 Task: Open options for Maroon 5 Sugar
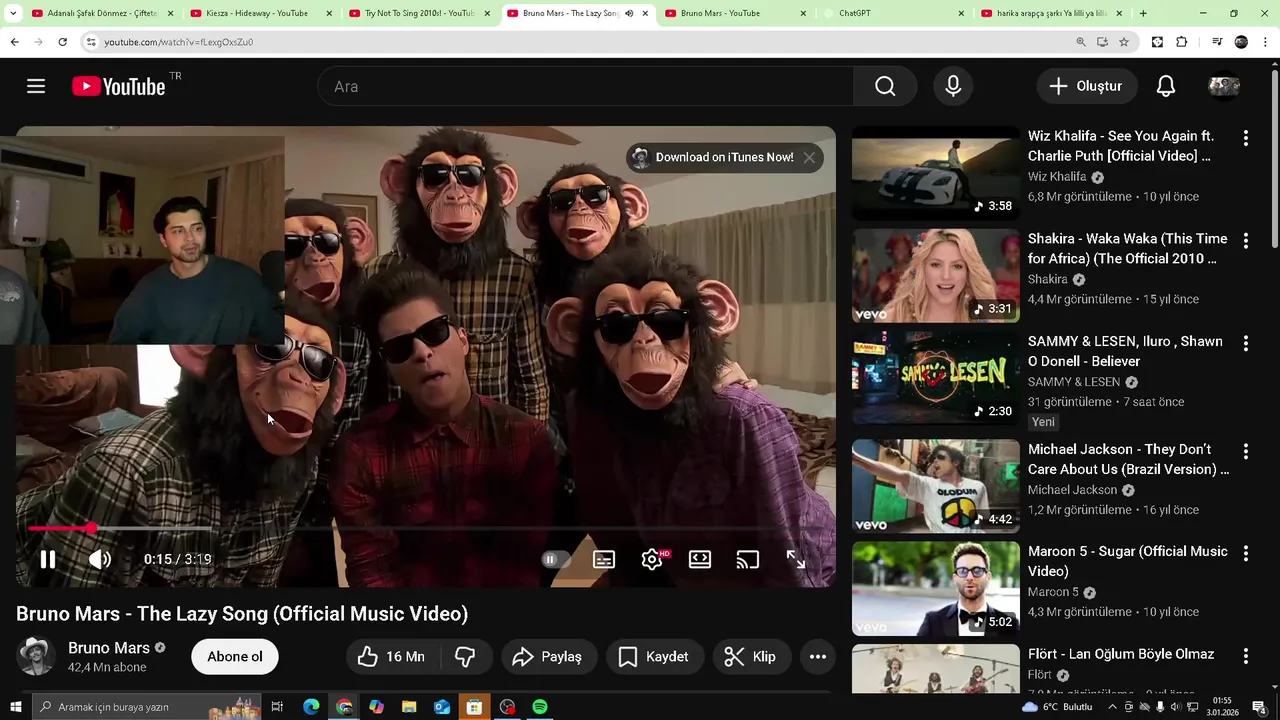[x=1246, y=553]
